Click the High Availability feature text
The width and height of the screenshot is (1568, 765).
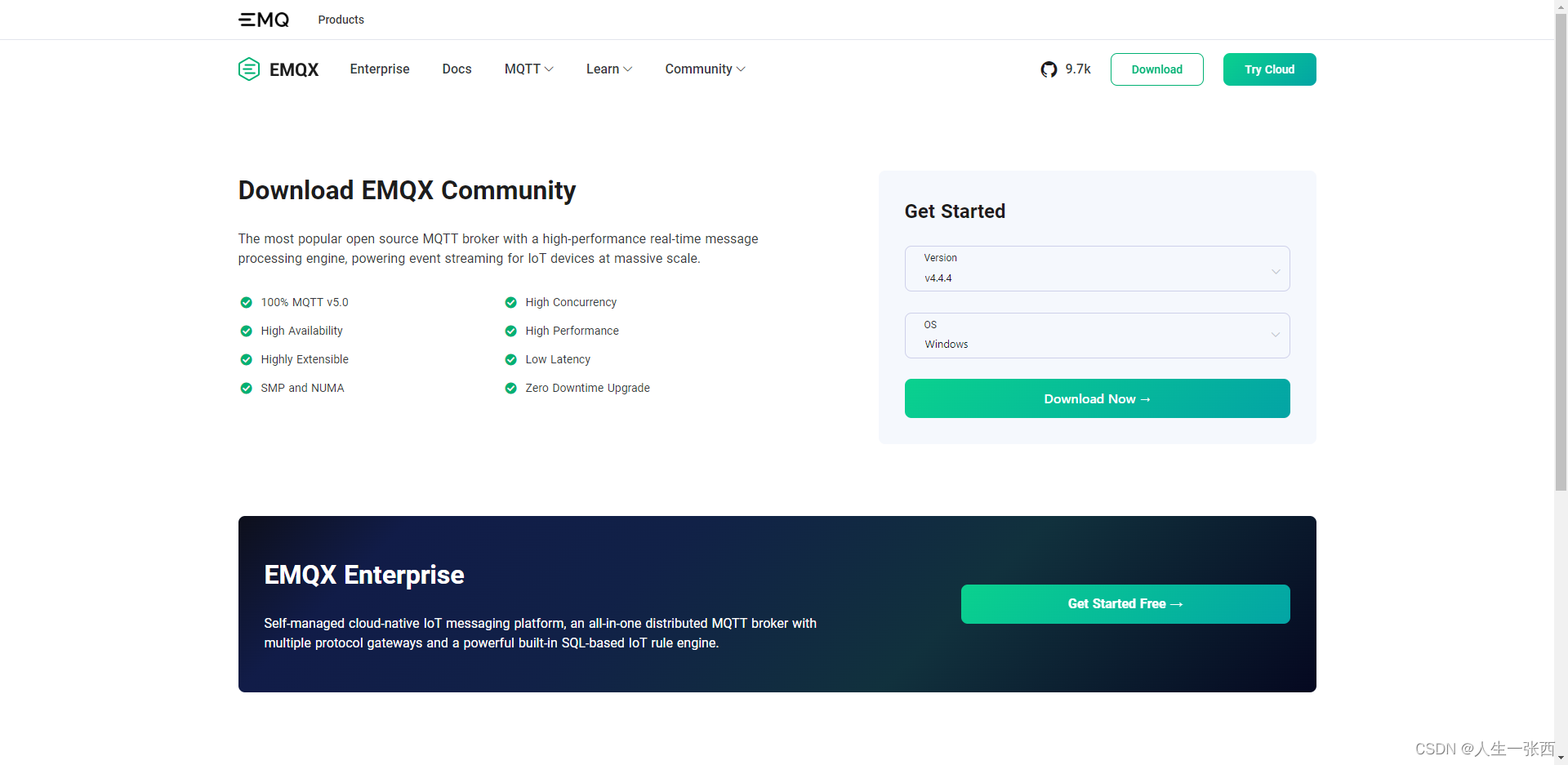(301, 331)
